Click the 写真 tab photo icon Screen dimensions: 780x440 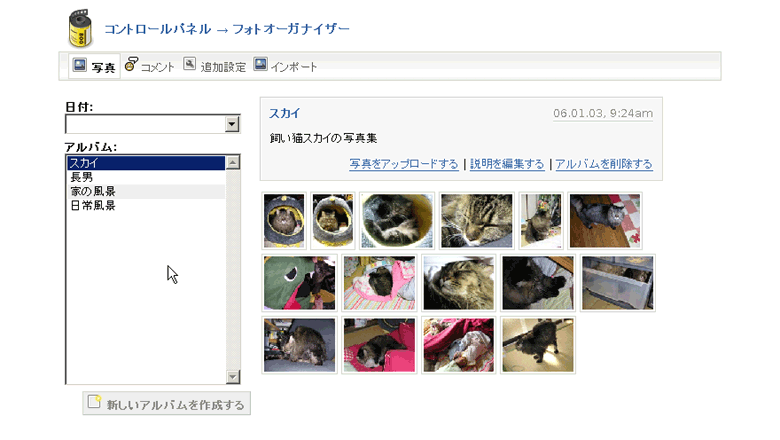80,65
